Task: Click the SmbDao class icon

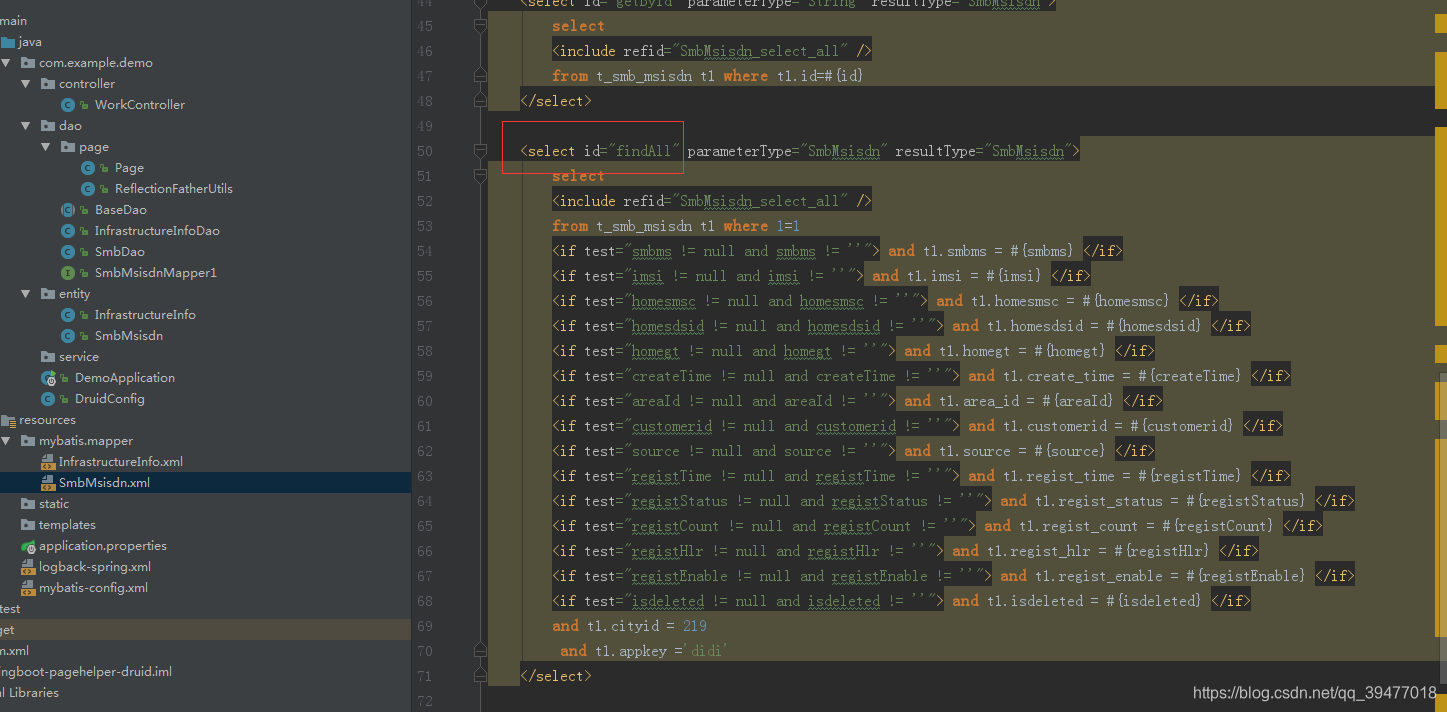Action: coord(68,252)
